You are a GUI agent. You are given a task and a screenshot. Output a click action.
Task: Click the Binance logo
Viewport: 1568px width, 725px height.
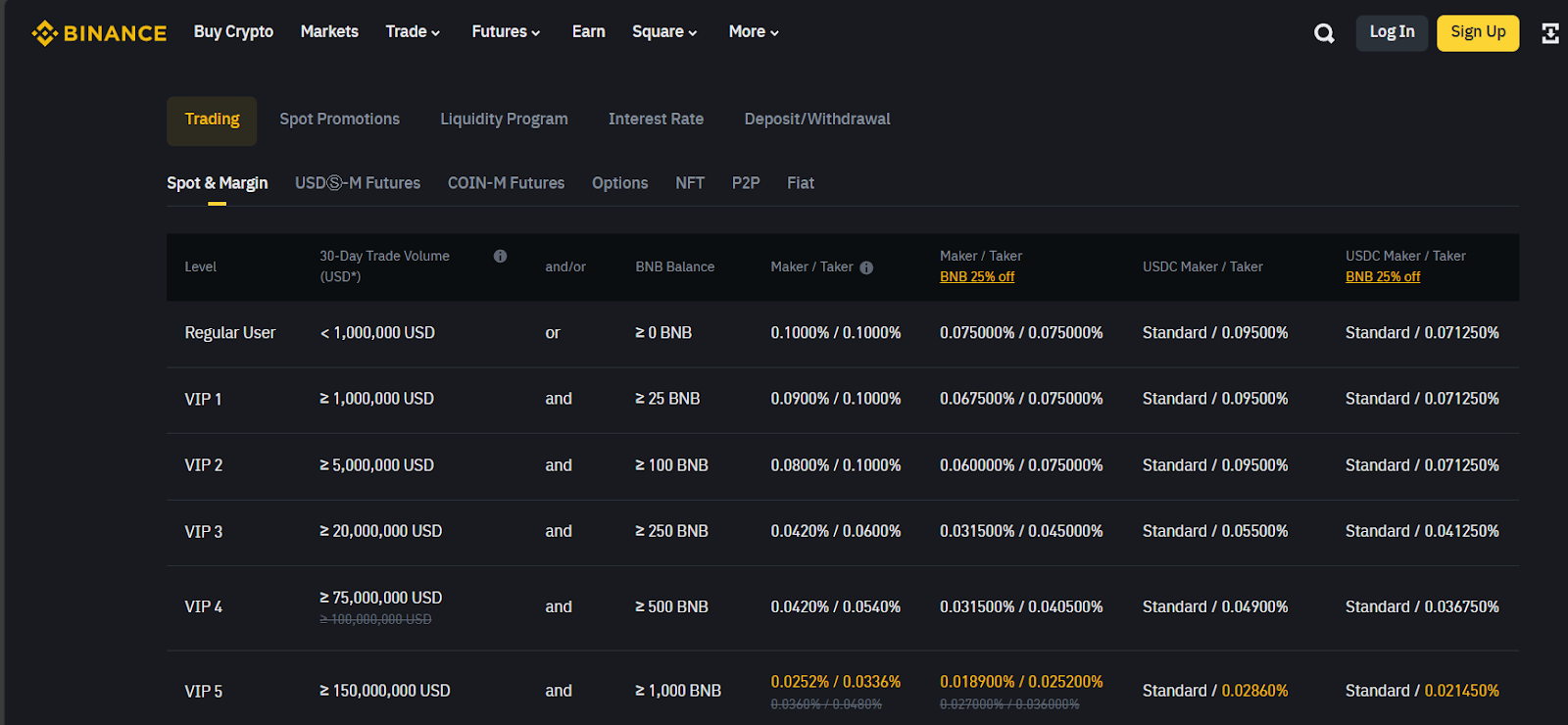coord(99,33)
